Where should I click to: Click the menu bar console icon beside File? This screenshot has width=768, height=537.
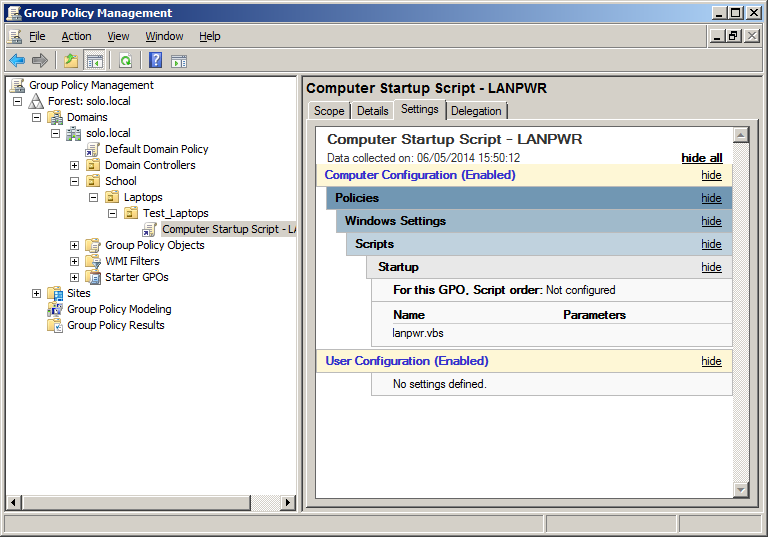(x=15, y=36)
